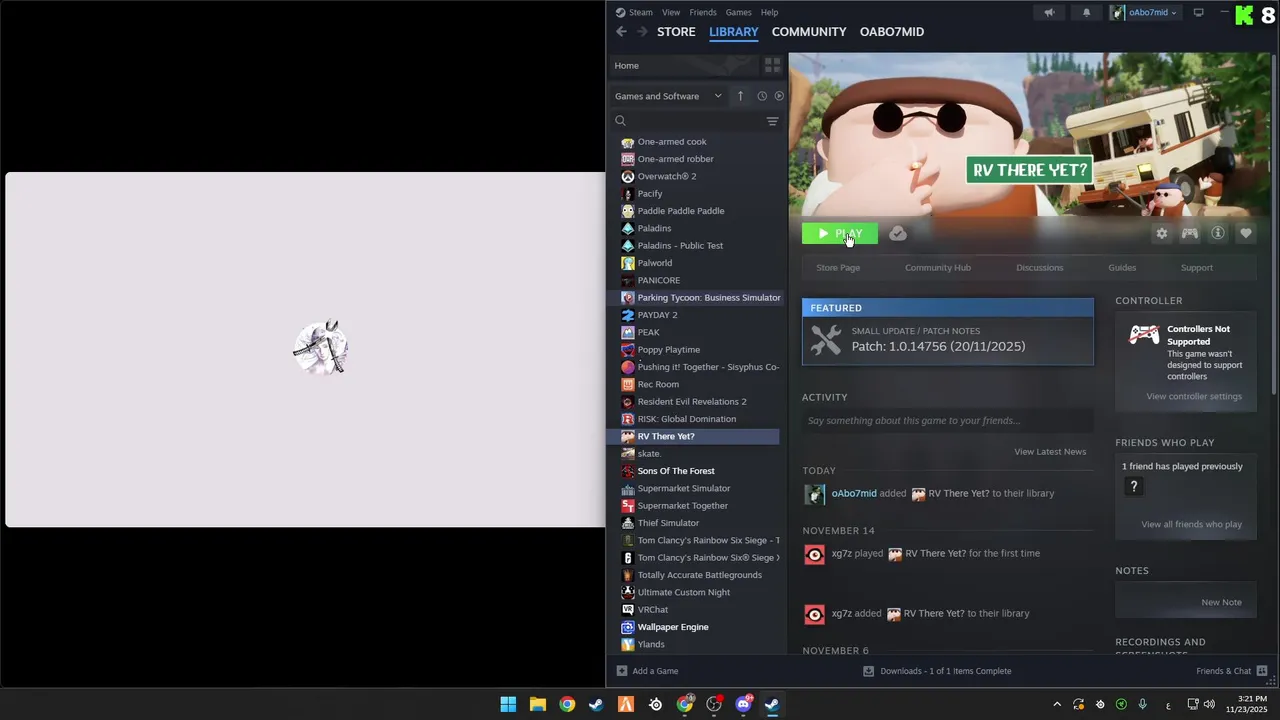This screenshot has height=720, width=1280.
Task: Open Discussions link
Action: pos(1040,267)
